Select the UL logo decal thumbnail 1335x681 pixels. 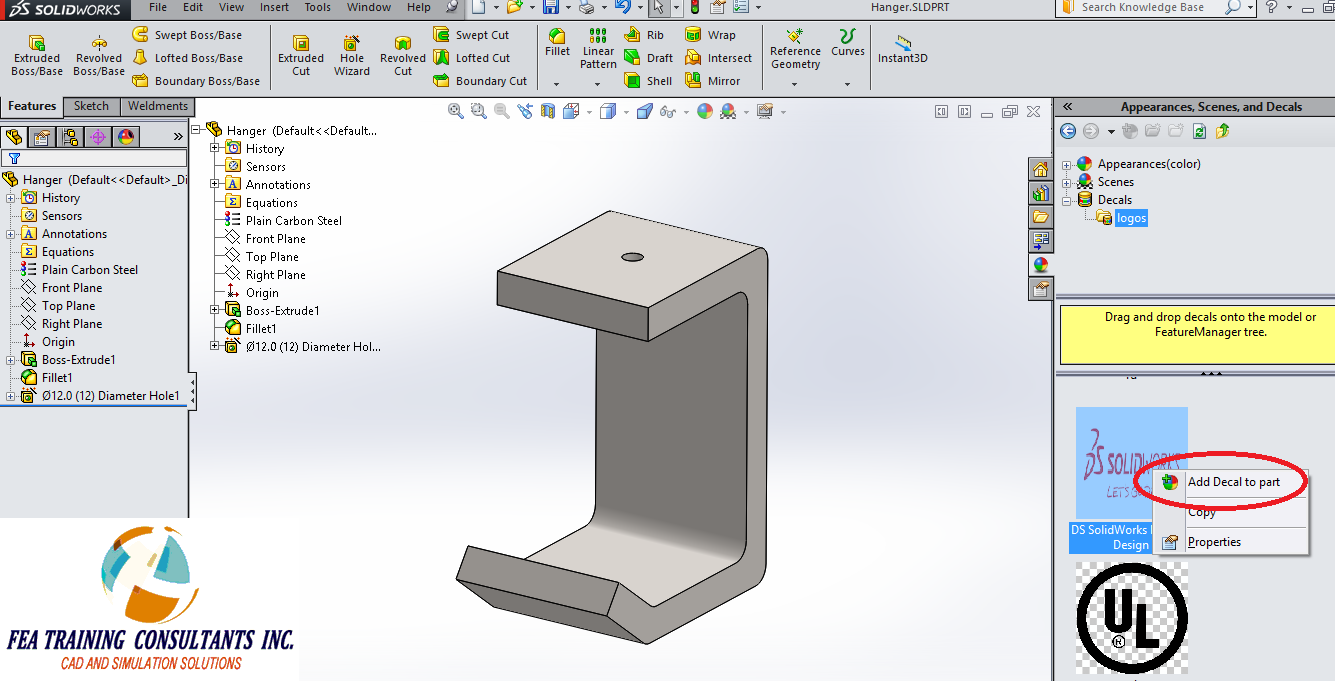tap(1131, 619)
